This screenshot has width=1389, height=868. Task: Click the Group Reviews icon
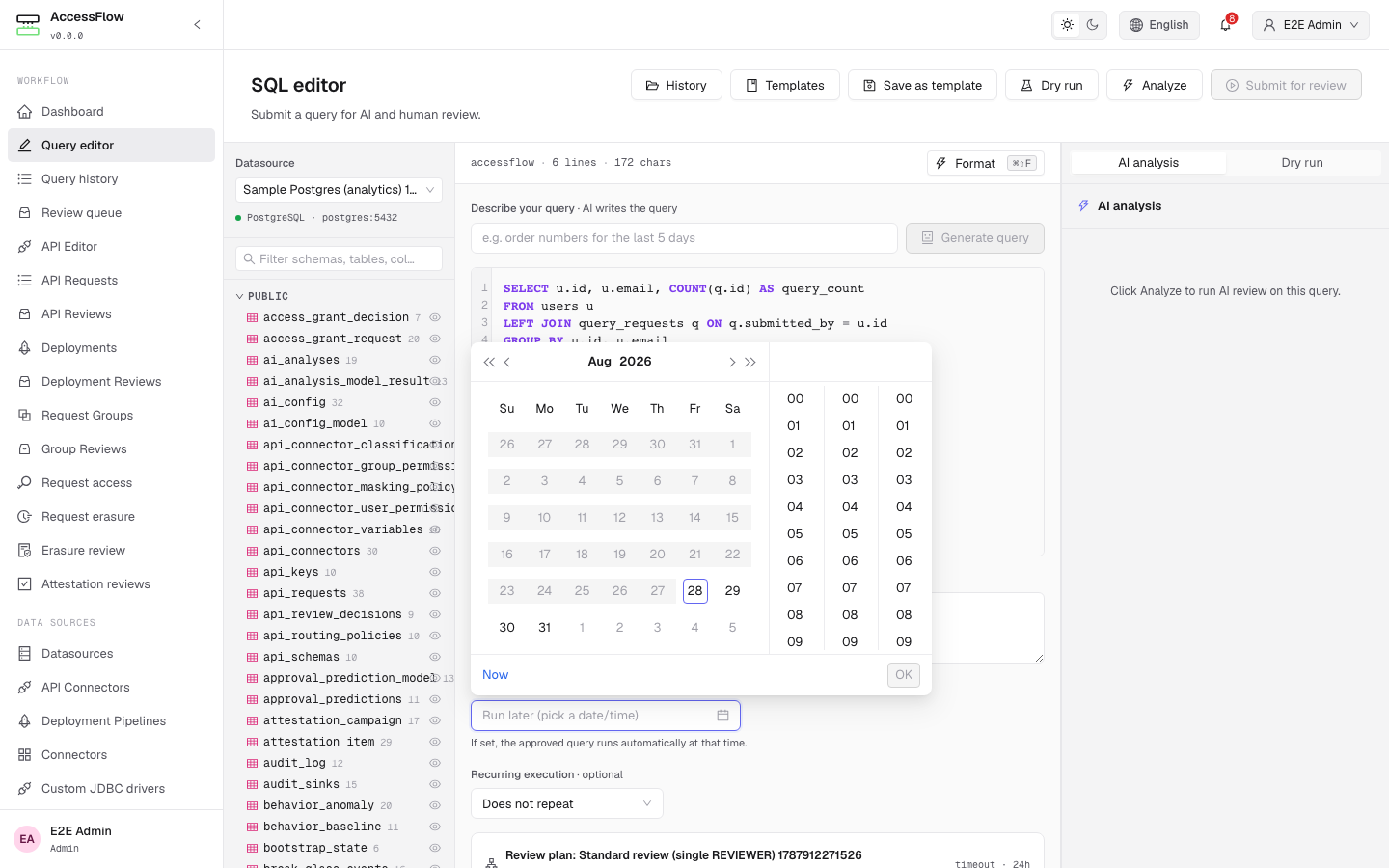[25, 449]
